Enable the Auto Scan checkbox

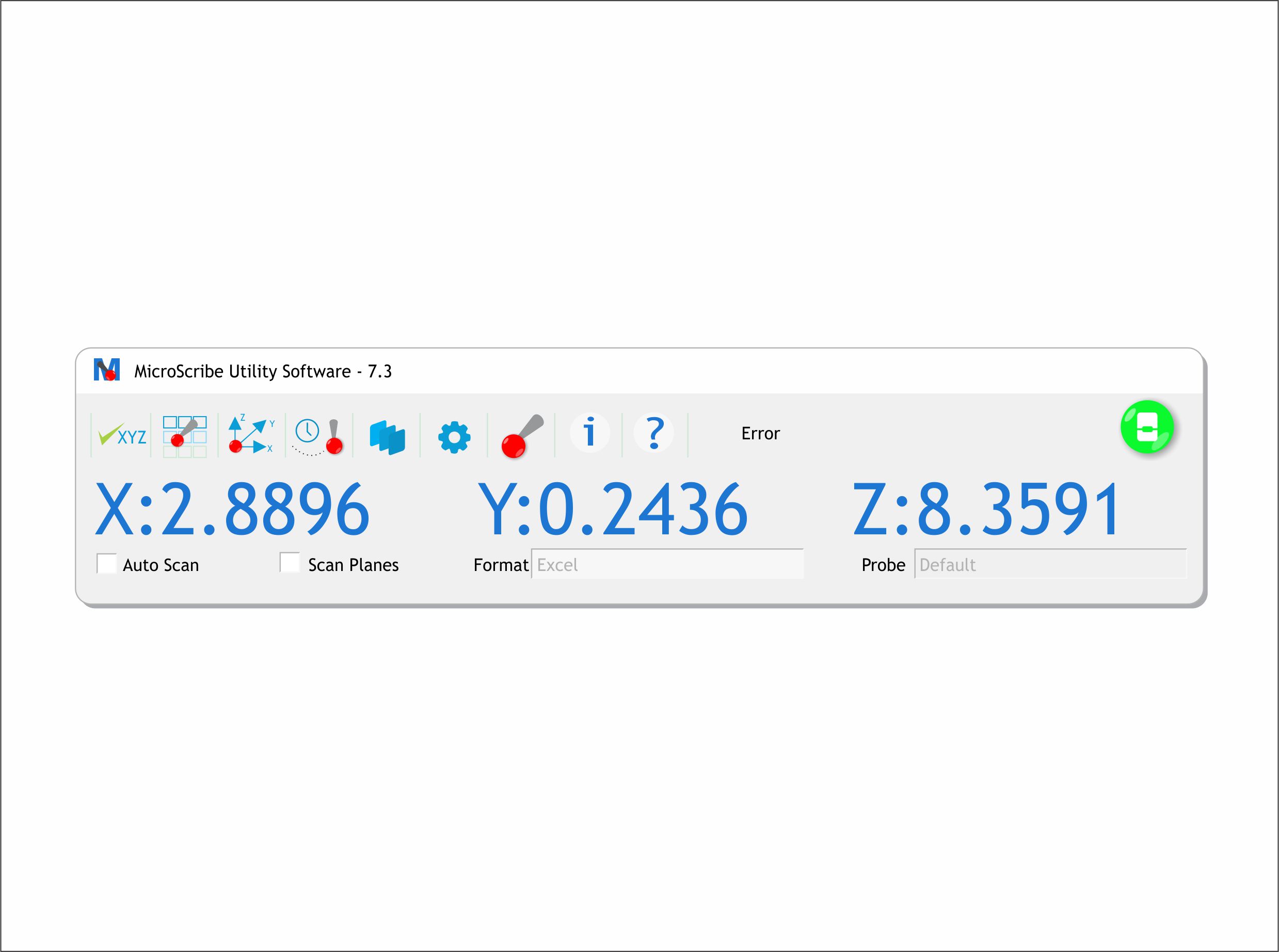106,563
